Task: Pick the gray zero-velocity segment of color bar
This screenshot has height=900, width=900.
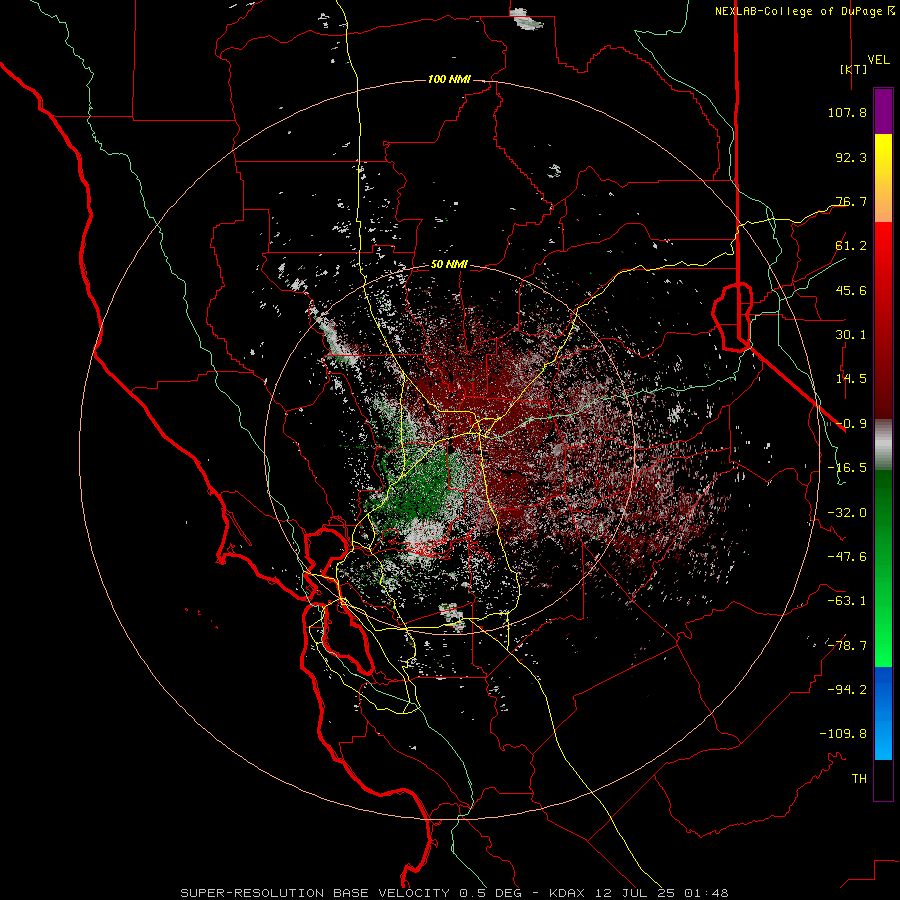Action: [x=883, y=443]
